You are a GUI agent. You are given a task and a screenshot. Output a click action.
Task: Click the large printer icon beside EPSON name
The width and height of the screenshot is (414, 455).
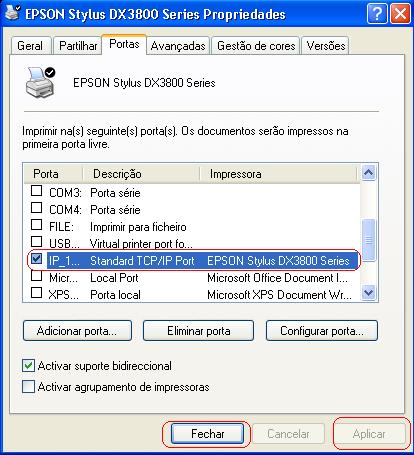(x=40, y=82)
